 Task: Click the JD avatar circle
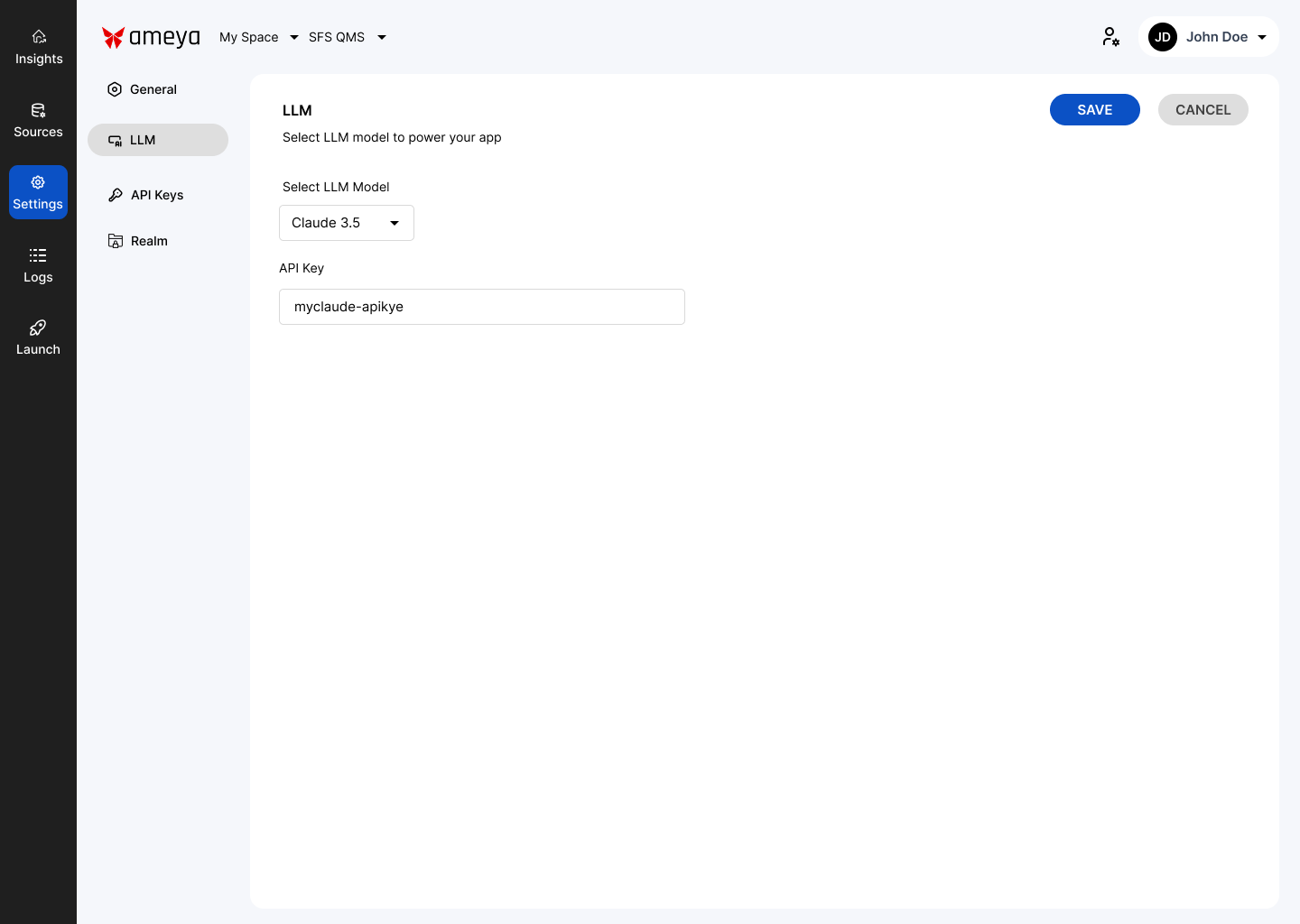[1163, 37]
